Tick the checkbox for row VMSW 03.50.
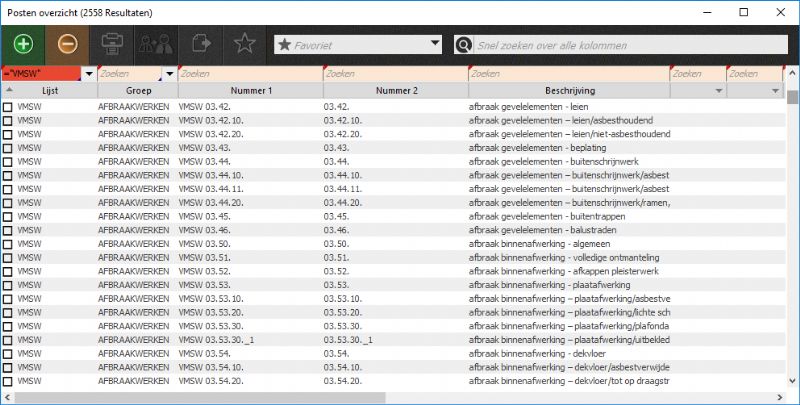 pyautogui.click(x=8, y=243)
